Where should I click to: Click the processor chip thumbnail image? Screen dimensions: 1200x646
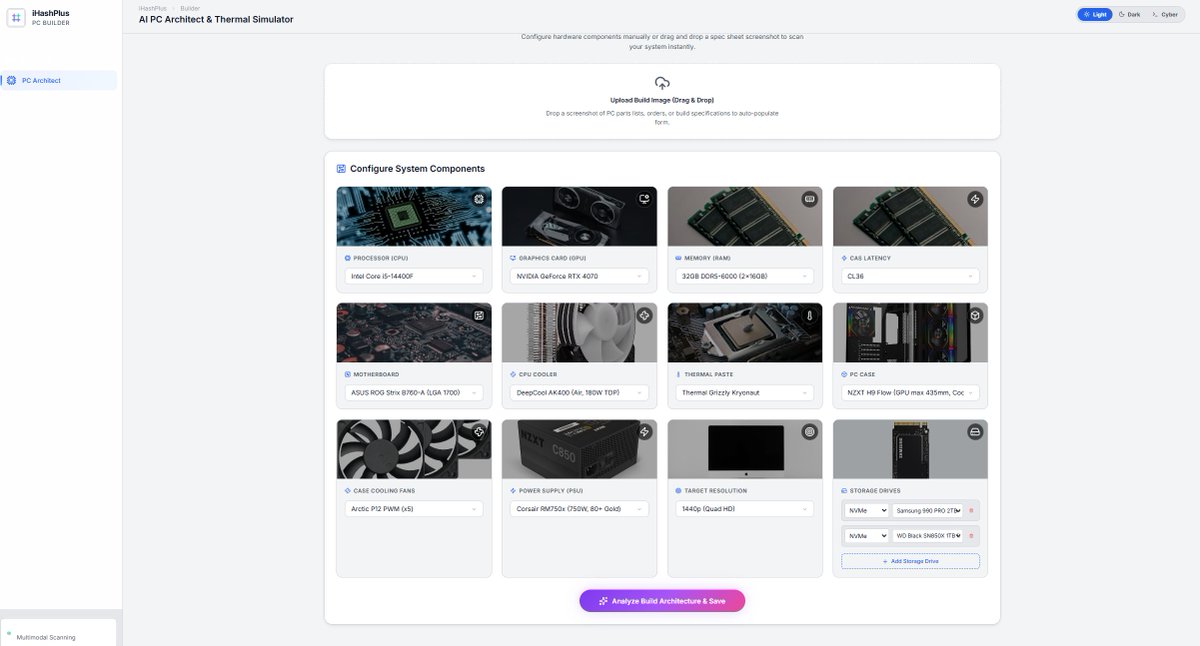pos(414,216)
